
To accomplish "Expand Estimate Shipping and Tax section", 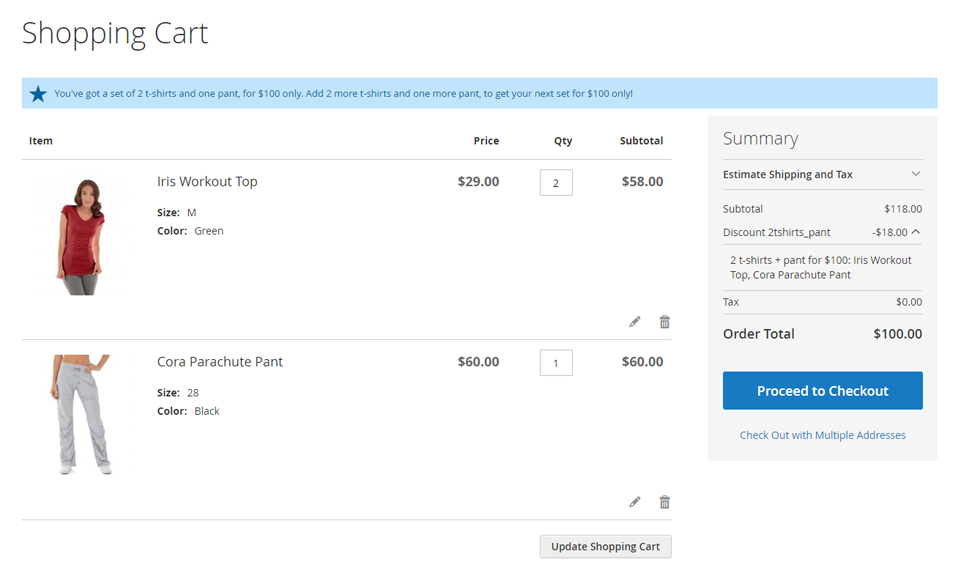I will pos(822,174).
